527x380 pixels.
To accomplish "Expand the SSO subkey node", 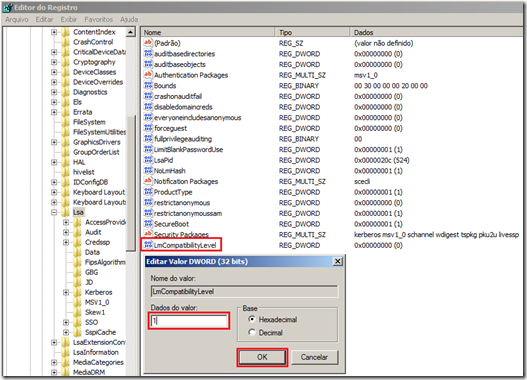I will click(x=66, y=322).
